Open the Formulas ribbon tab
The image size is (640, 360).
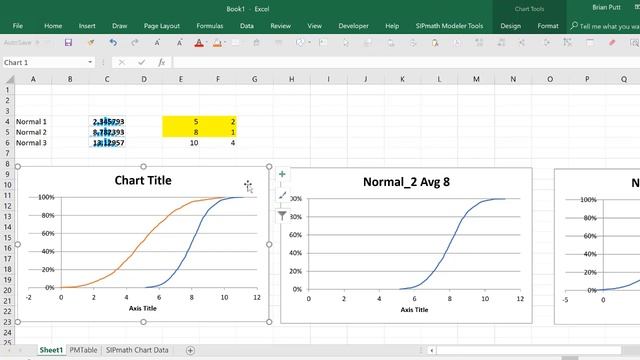[x=210, y=26]
